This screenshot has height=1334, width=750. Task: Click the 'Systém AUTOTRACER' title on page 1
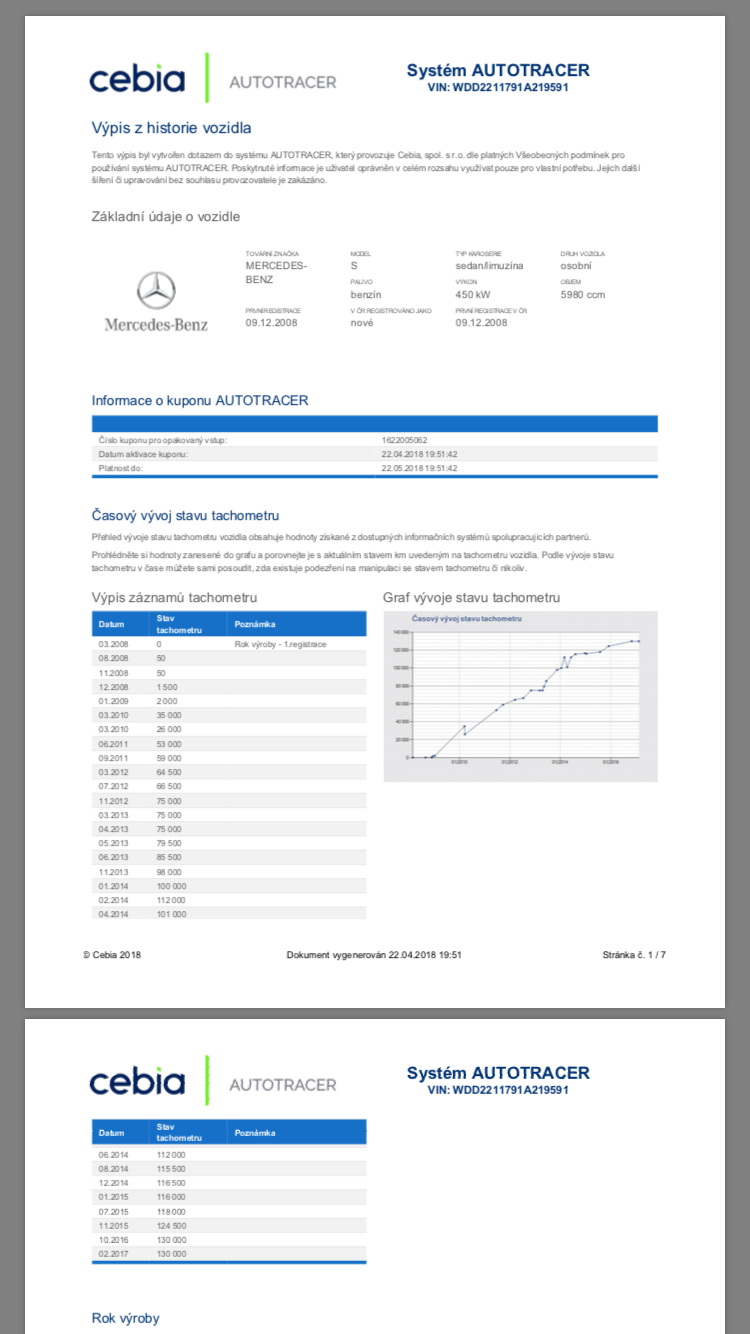(498, 70)
